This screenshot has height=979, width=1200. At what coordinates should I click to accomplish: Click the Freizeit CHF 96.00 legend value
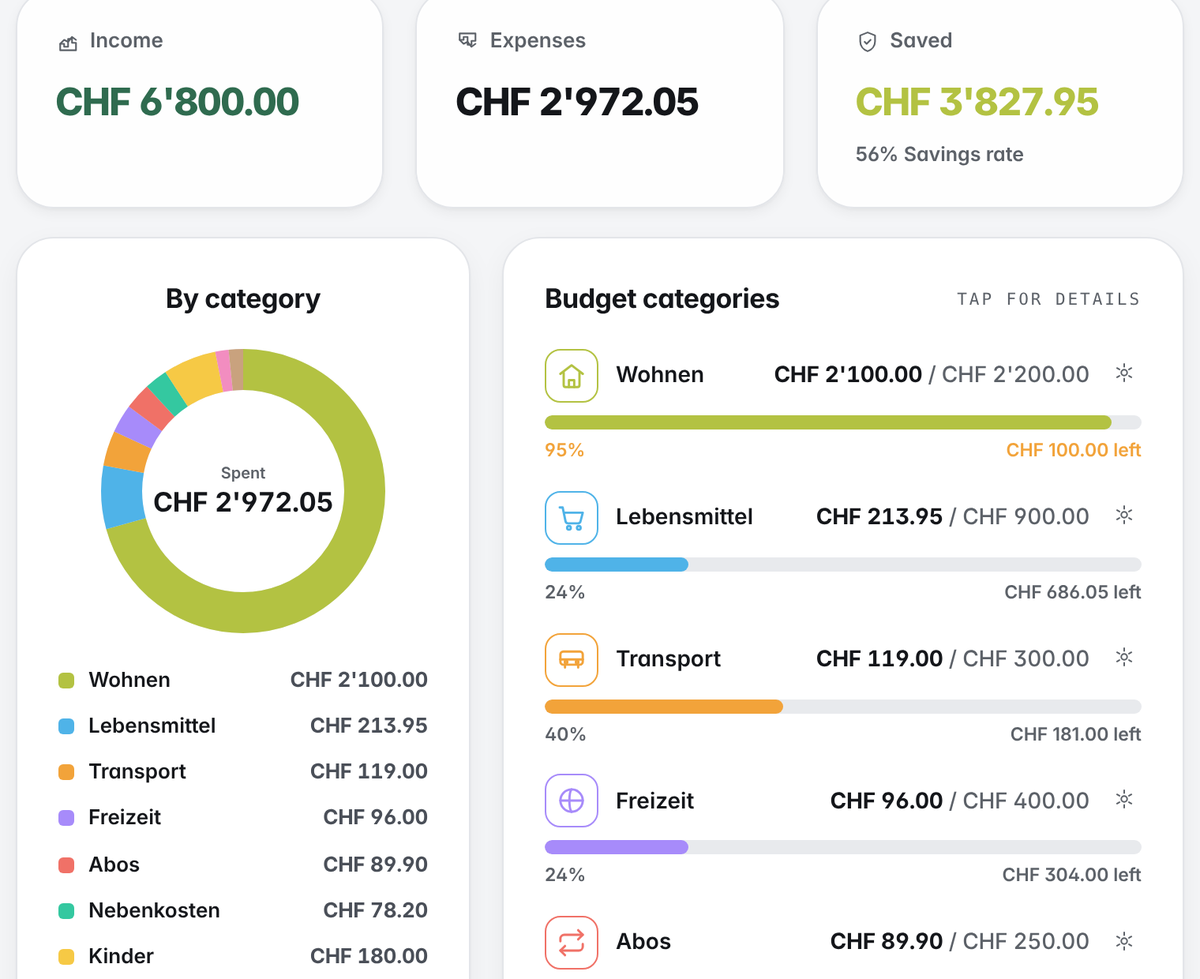pos(375,817)
